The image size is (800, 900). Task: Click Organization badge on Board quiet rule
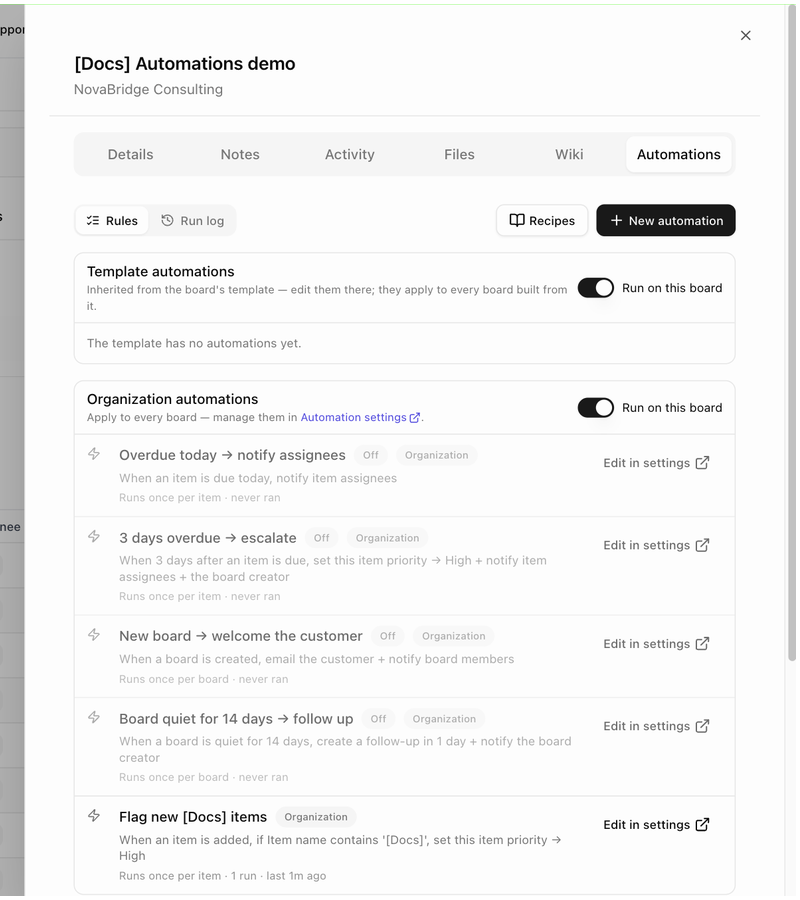click(x=446, y=721)
